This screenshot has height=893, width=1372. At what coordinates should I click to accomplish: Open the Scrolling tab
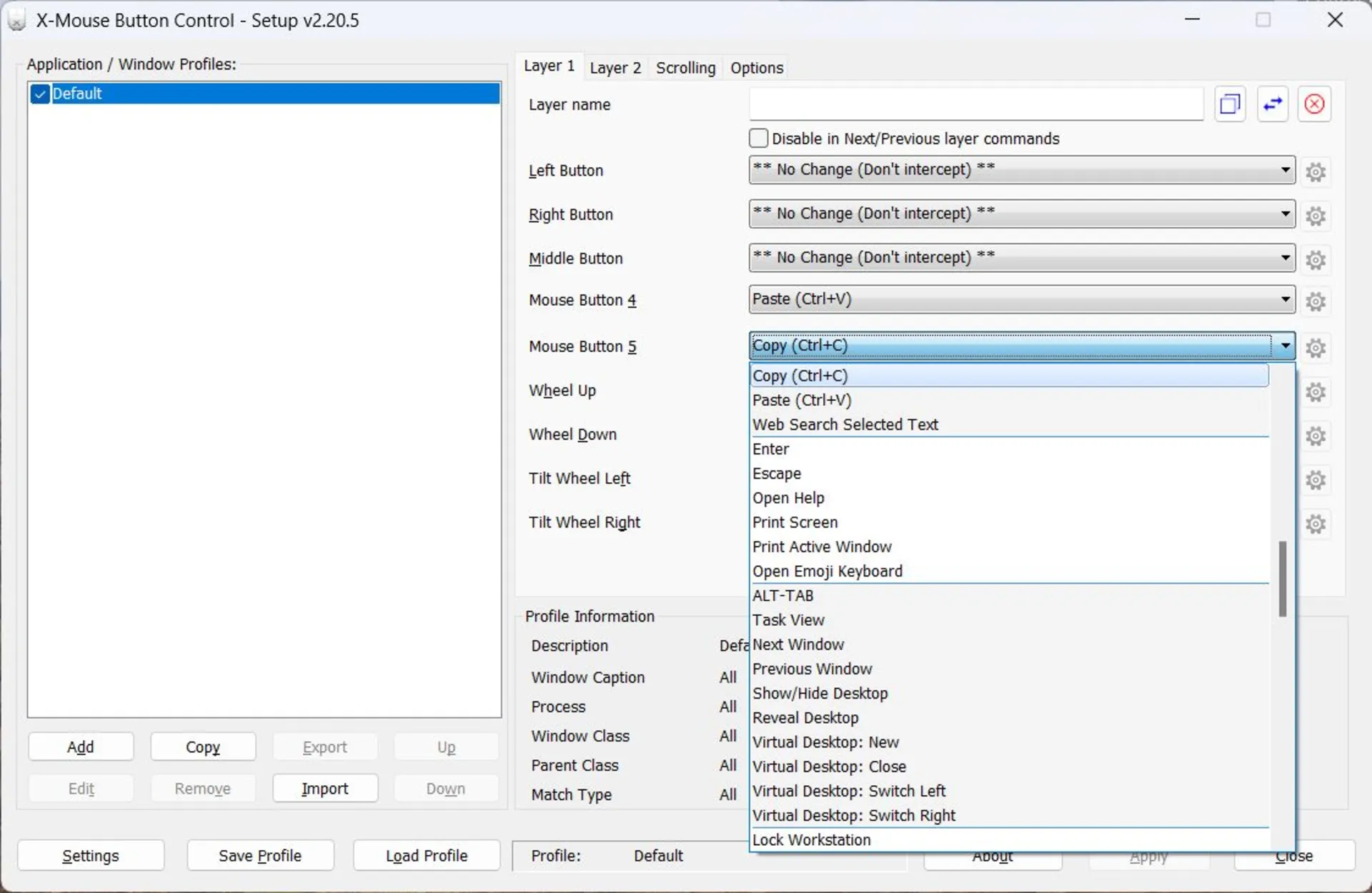[685, 68]
